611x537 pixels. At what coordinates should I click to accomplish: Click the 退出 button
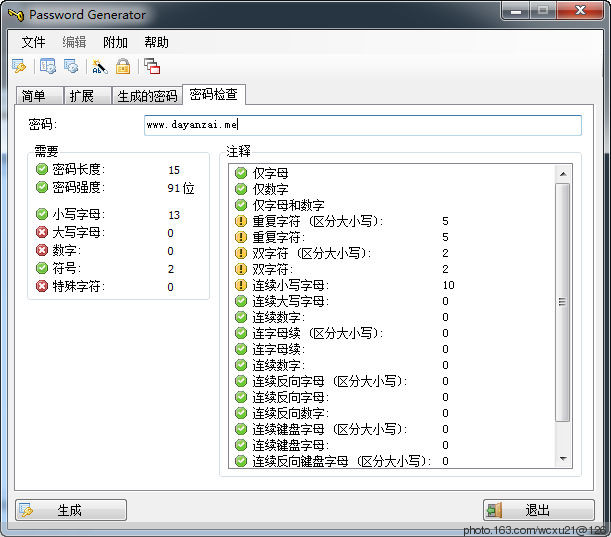[x=539, y=510]
